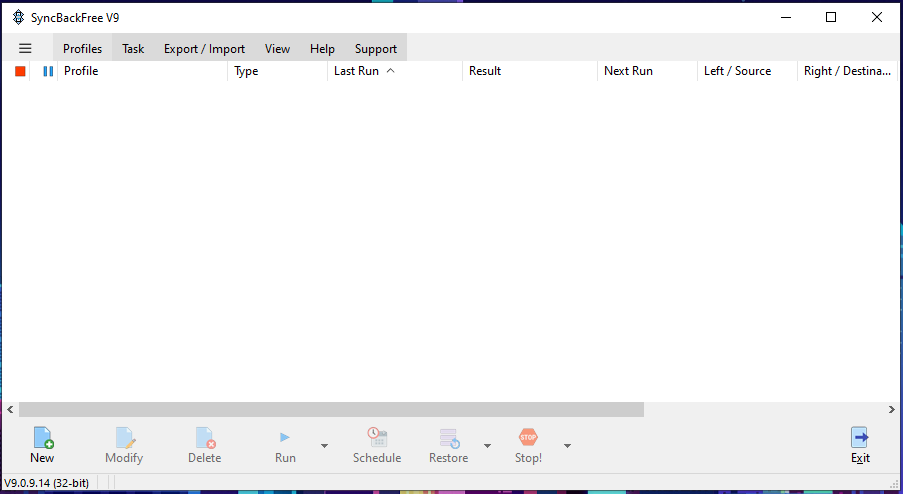Open the Help menu
The image size is (903, 494).
tap(322, 48)
